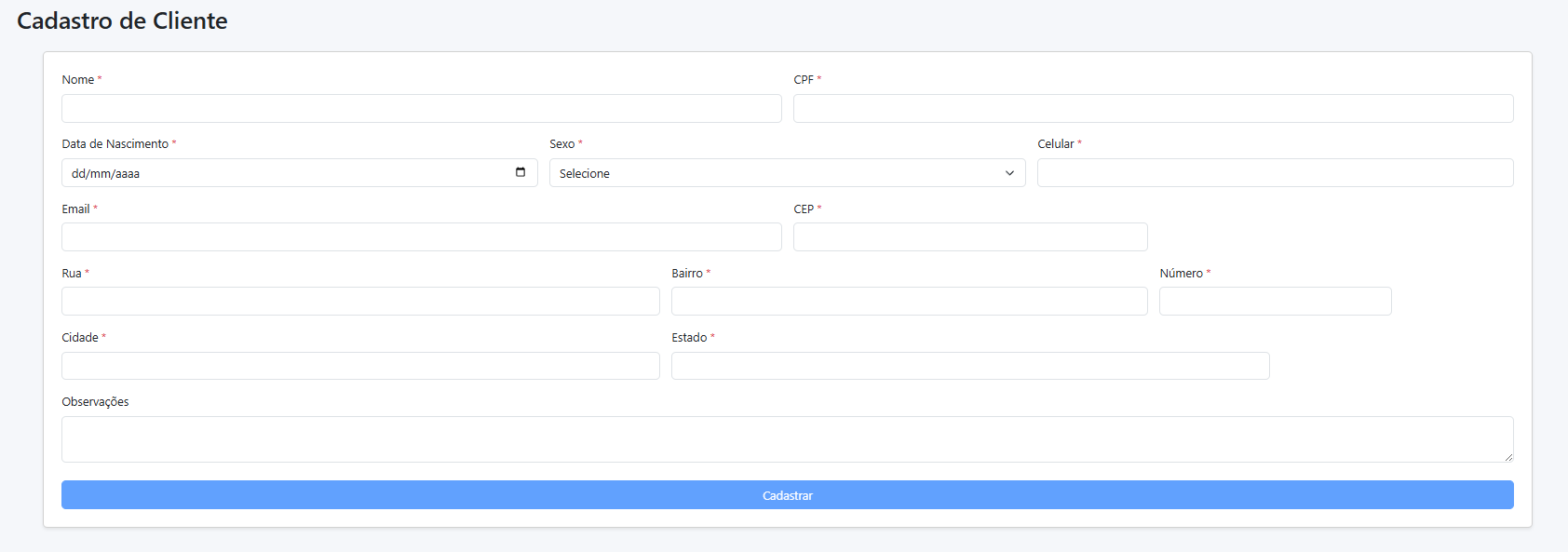This screenshot has height=552, width=1568.
Task: Click the Cadastro de Cliente heading
Action: point(122,20)
